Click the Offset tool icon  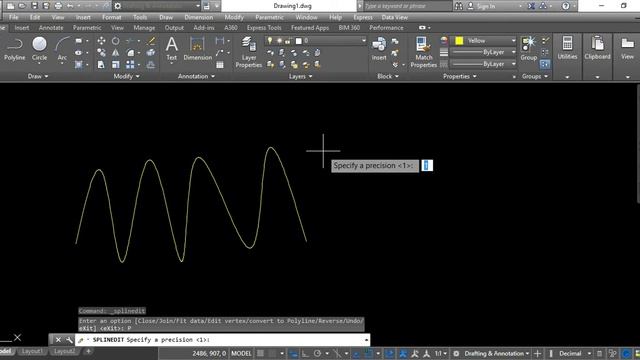(151, 64)
